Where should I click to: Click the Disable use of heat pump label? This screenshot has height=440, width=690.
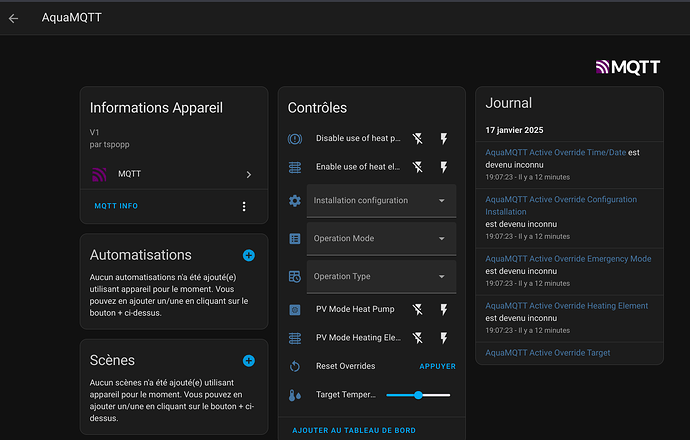[358, 139]
